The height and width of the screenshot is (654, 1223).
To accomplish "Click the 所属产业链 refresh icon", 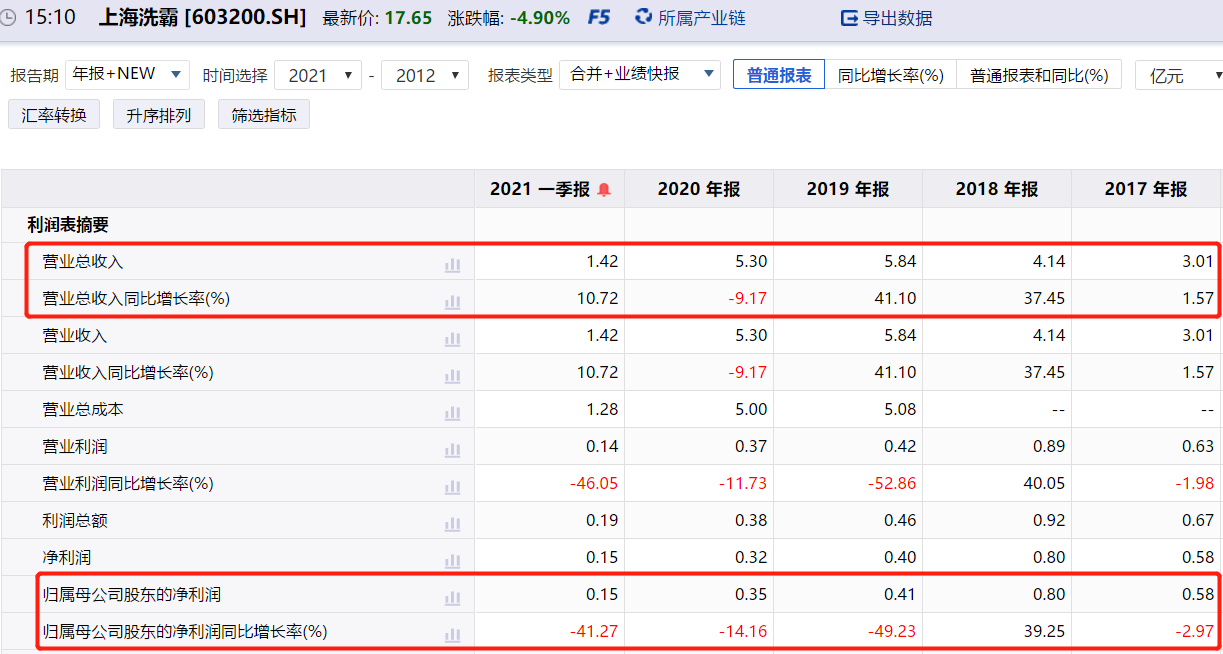I will (x=644, y=18).
